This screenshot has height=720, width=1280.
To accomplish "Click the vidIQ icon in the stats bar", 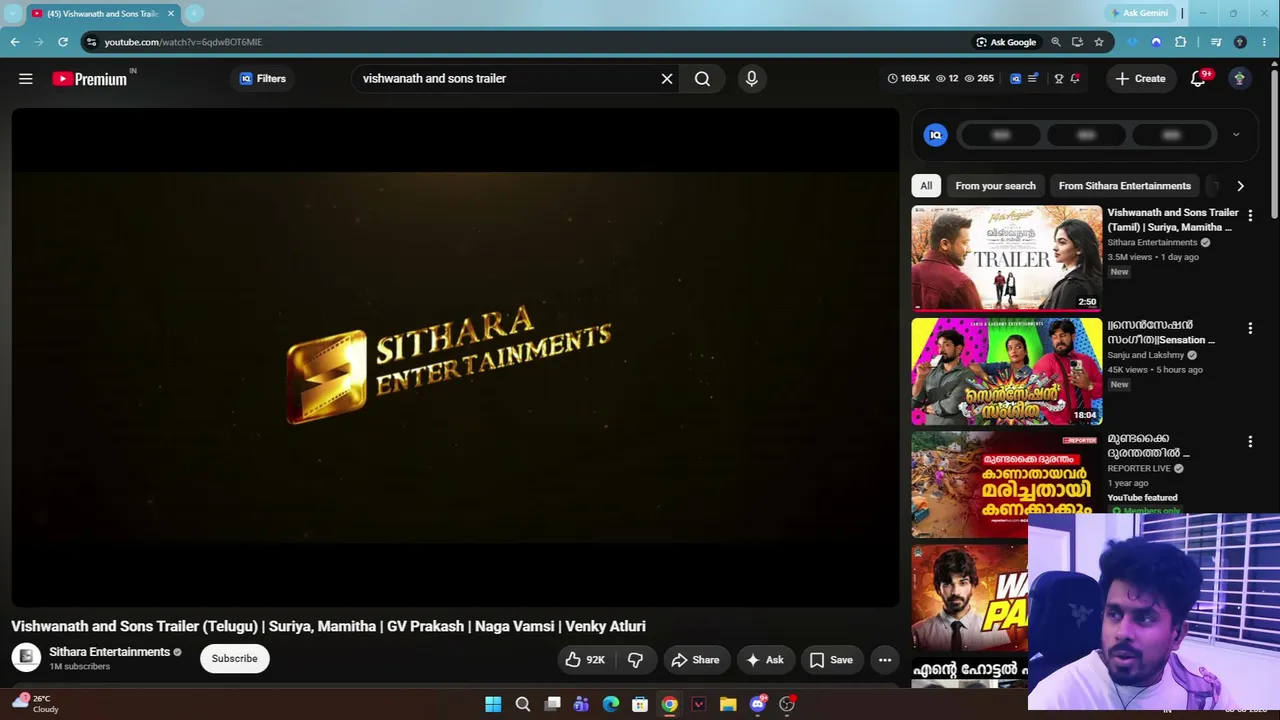I will (1015, 79).
